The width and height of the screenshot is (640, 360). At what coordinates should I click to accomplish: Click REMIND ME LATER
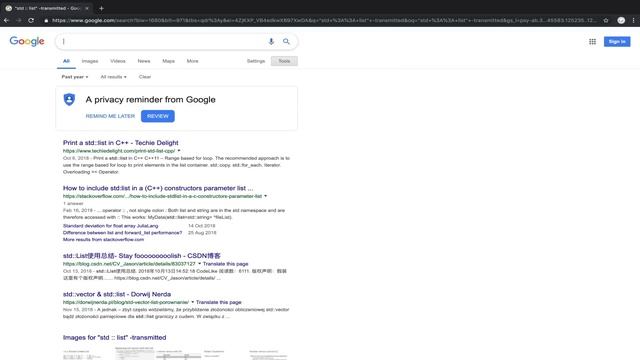point(110,116)
